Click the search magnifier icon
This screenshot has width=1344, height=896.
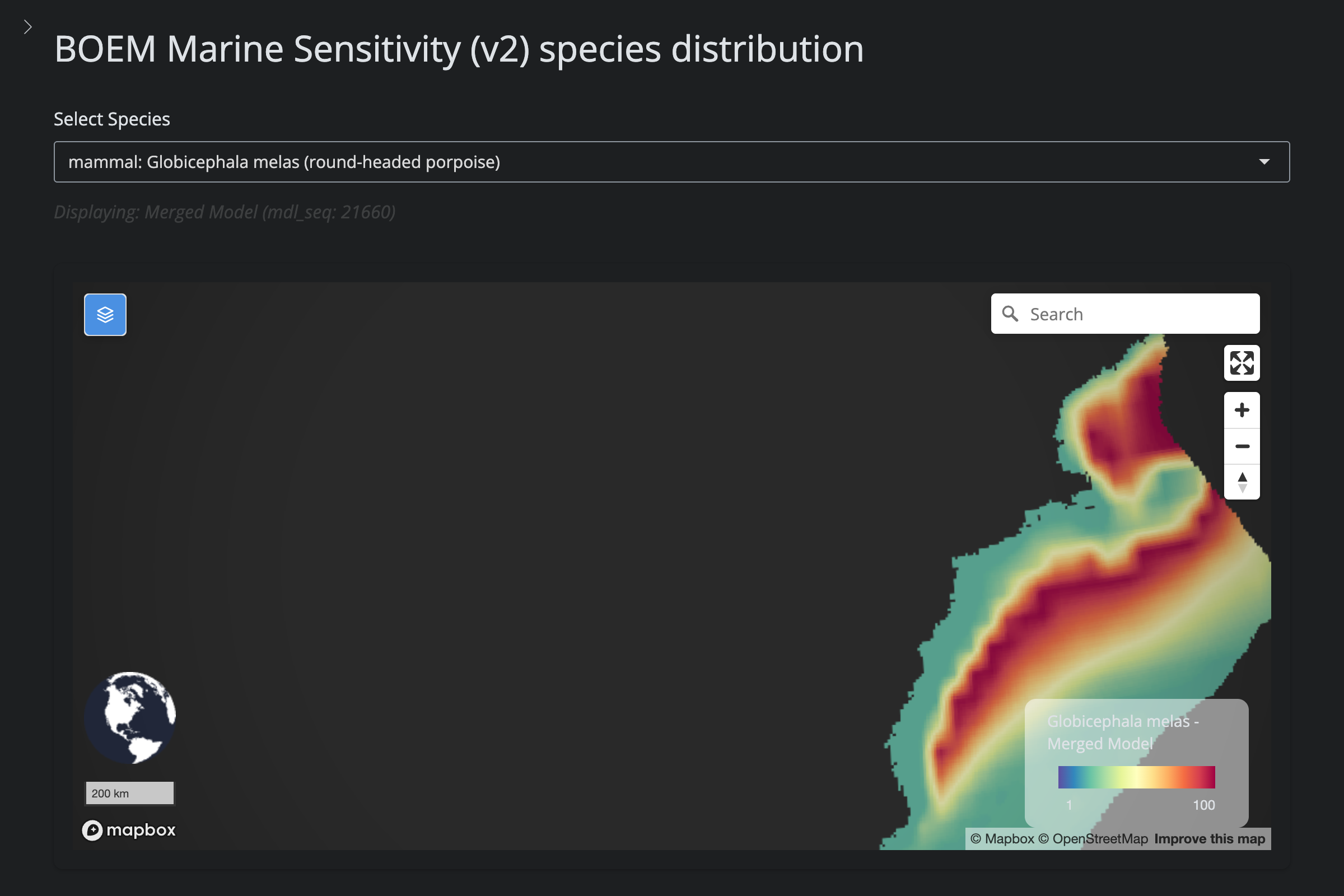1010,314
